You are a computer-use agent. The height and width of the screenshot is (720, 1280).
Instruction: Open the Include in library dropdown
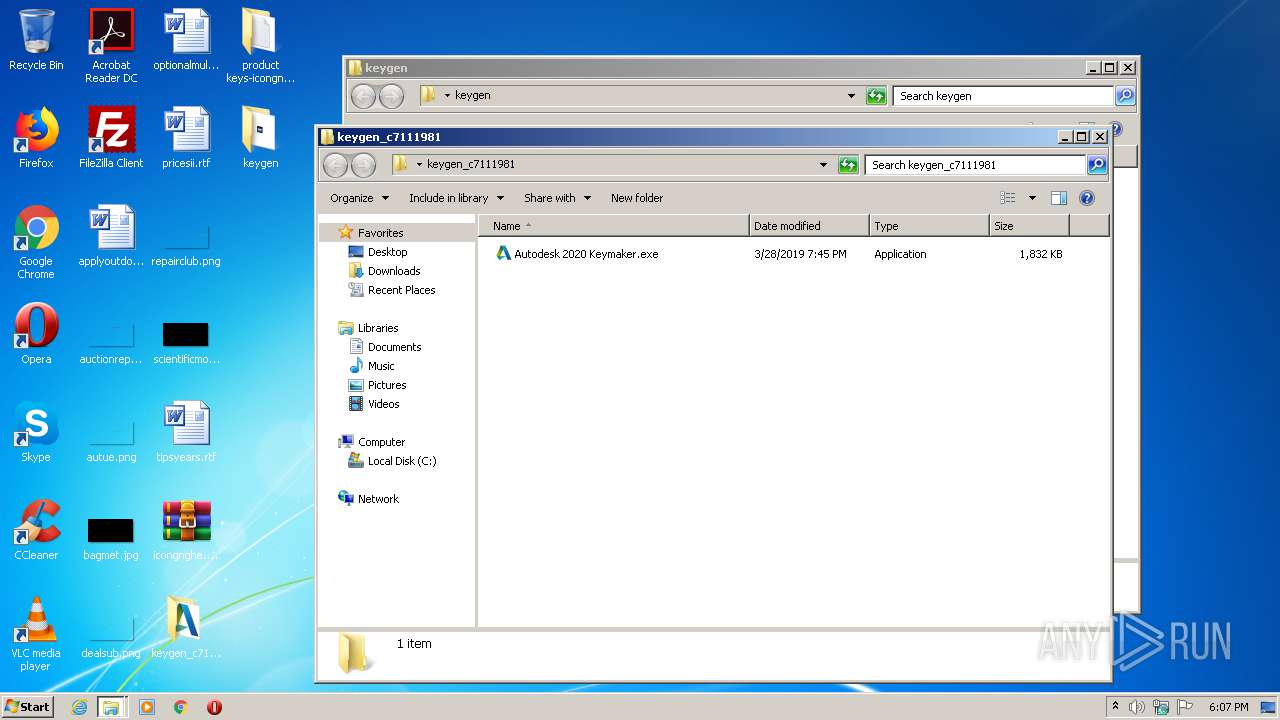456,198
